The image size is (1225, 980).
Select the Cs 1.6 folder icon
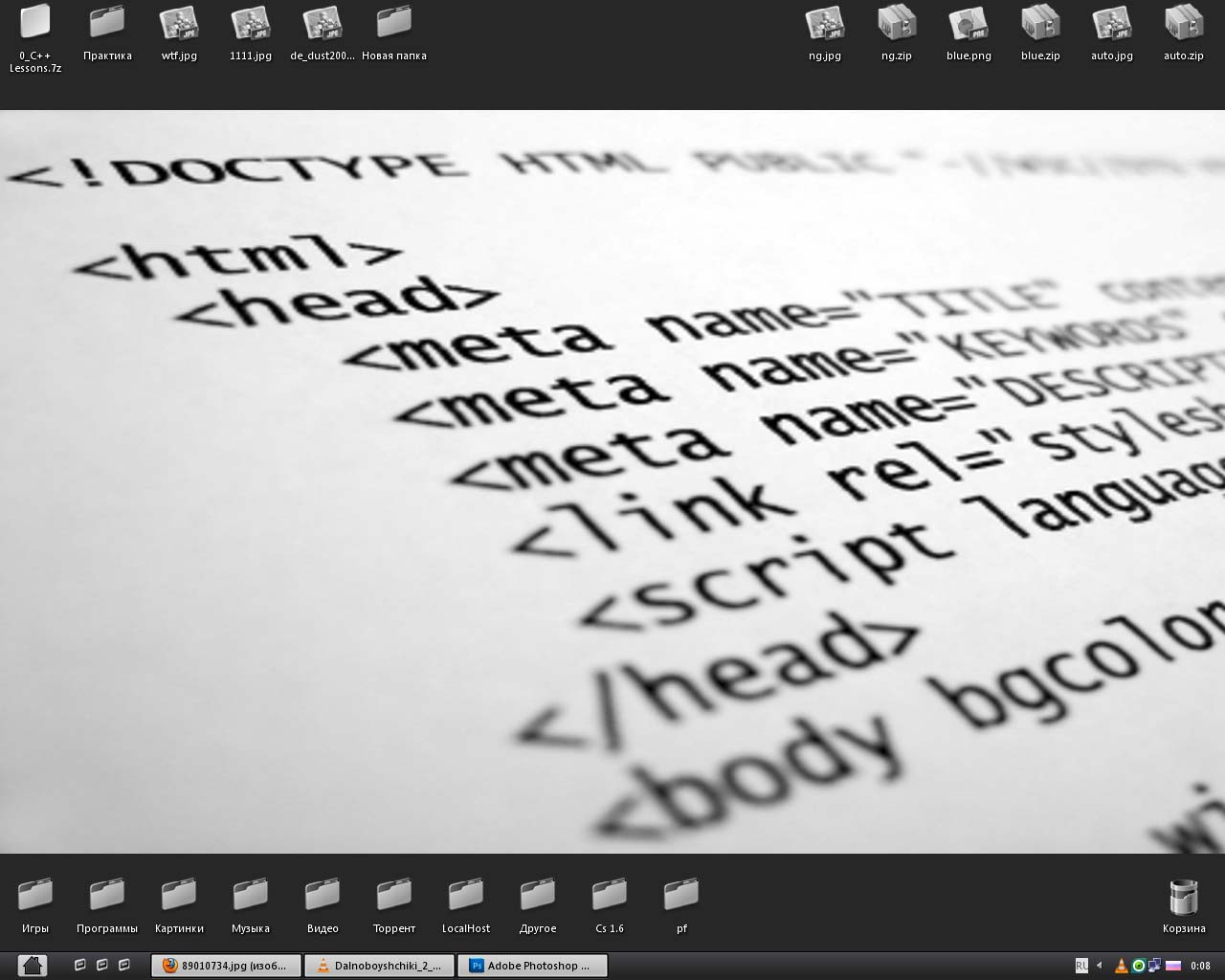pyautogui.click(x=610, y=895)
